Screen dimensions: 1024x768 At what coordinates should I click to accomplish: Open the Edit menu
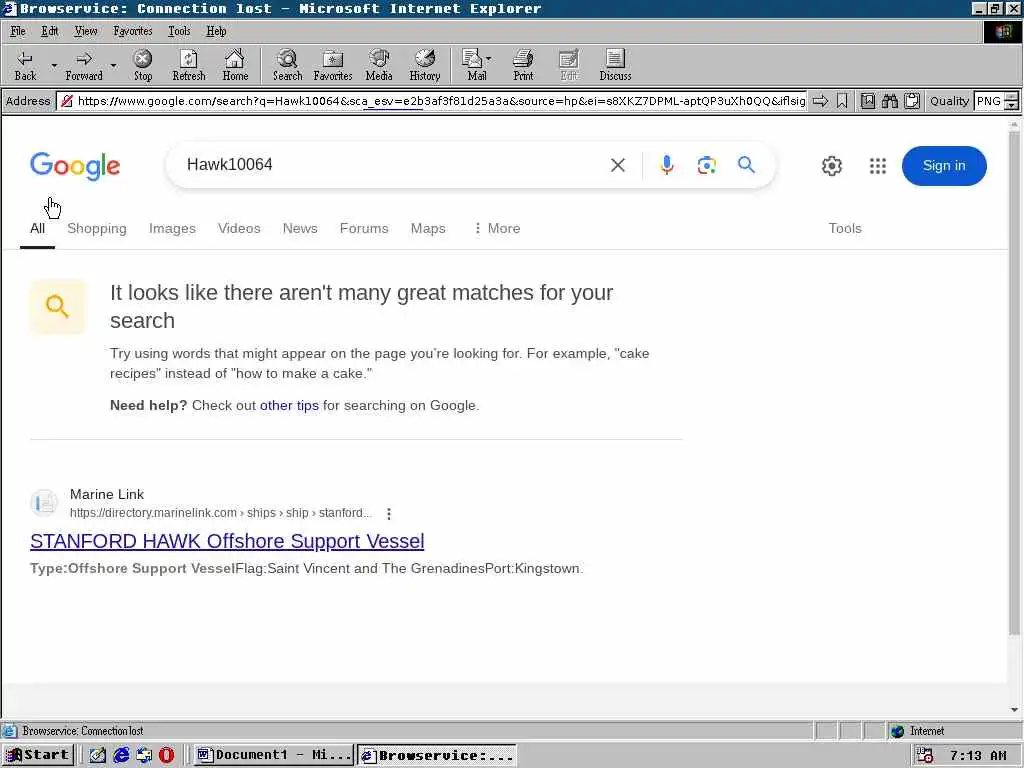coord(50,31)
